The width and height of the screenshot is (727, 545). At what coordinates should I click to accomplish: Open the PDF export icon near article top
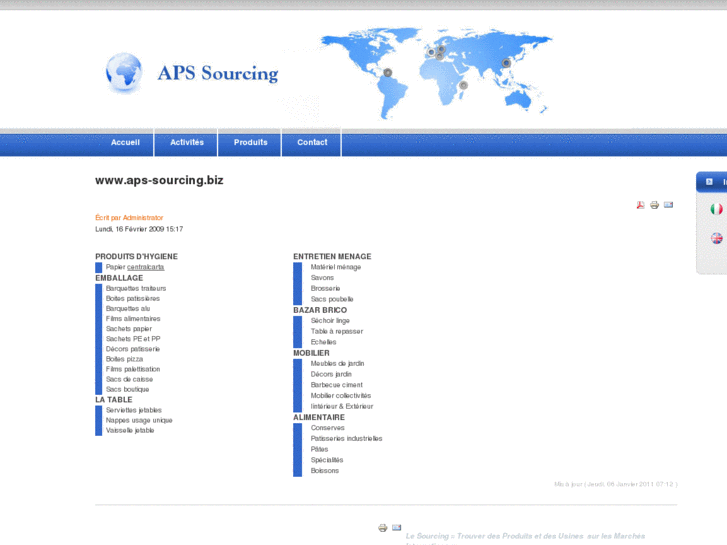[640, 205]
